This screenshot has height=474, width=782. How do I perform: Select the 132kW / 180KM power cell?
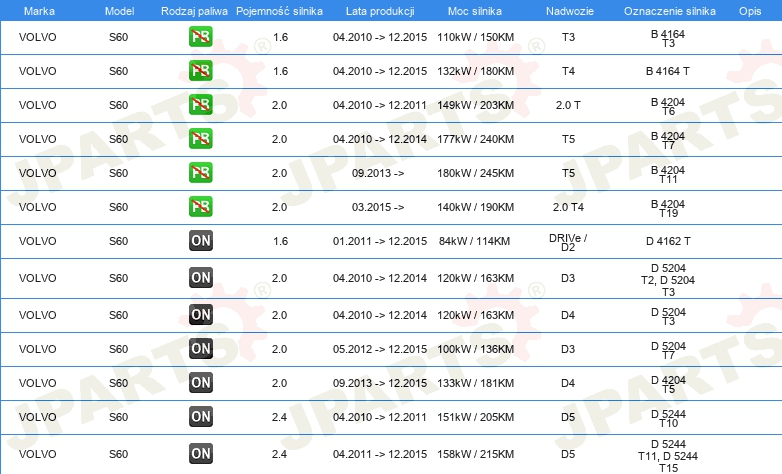pyautogui.click(x=475, y=71)
